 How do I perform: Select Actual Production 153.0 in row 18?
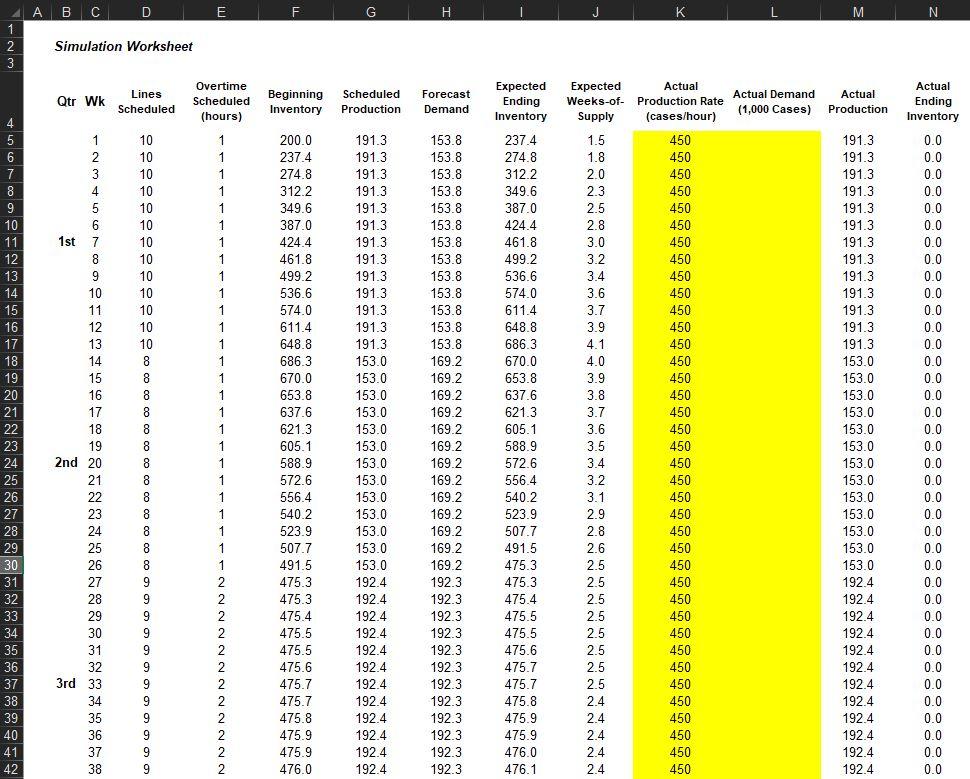pos(858,361)
